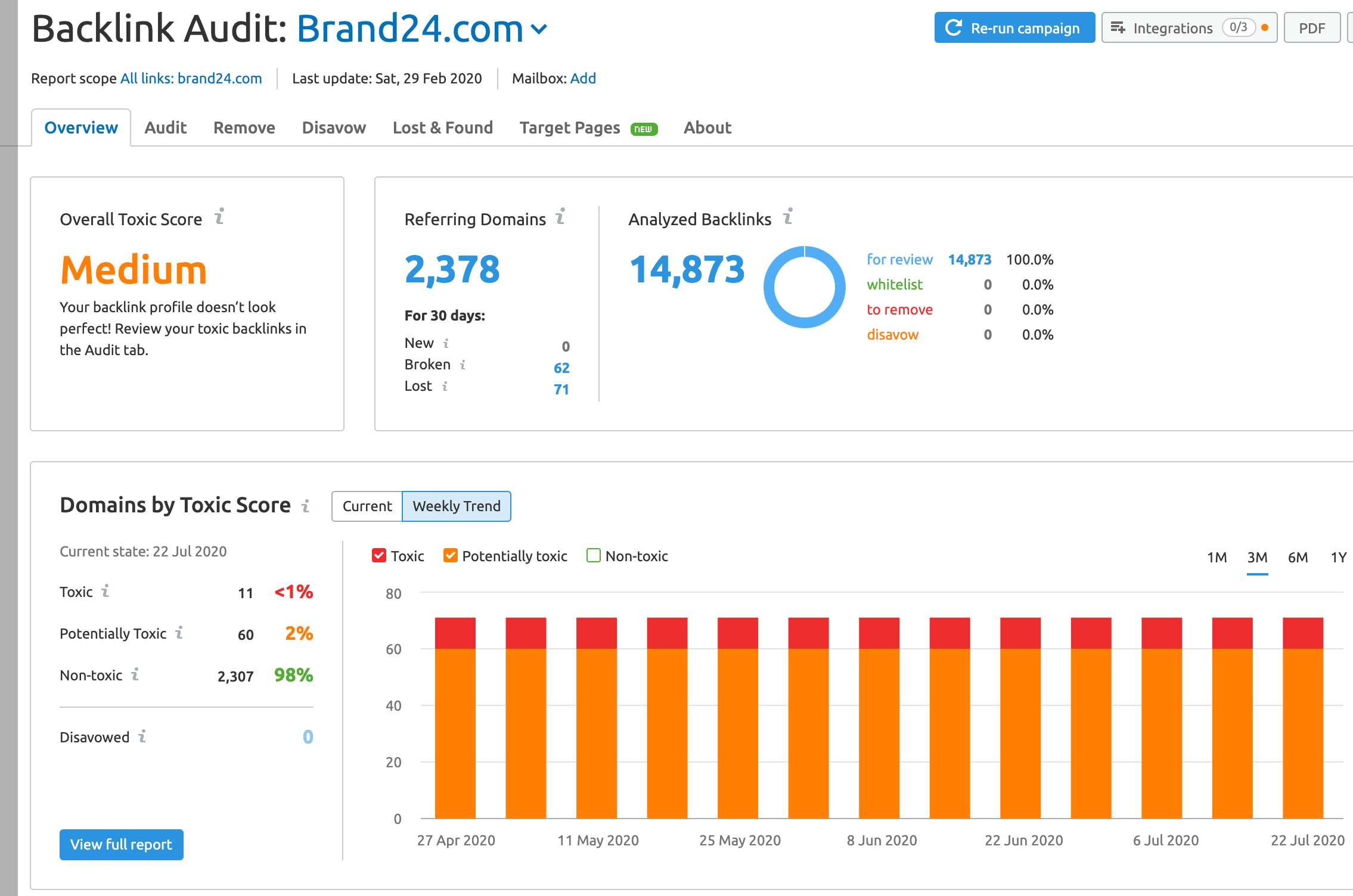Screen dimensions: 1353x896
Task: Click info icon beside Potentially Toxic row
Action: coord(179,632)
